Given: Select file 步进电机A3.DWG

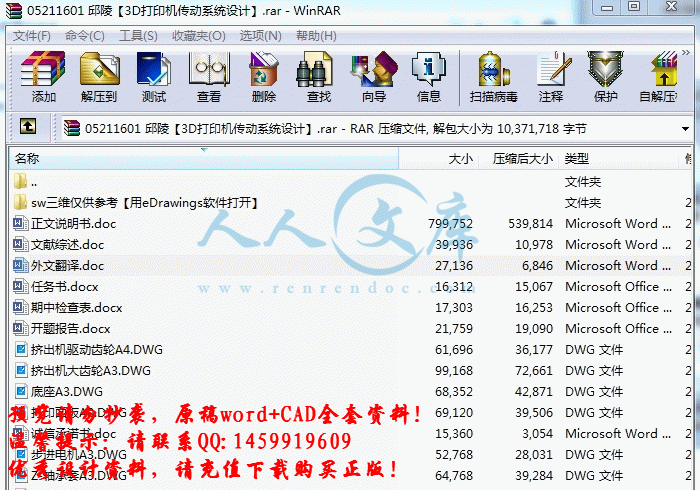Looking at the screenshot, I should 350,454.
